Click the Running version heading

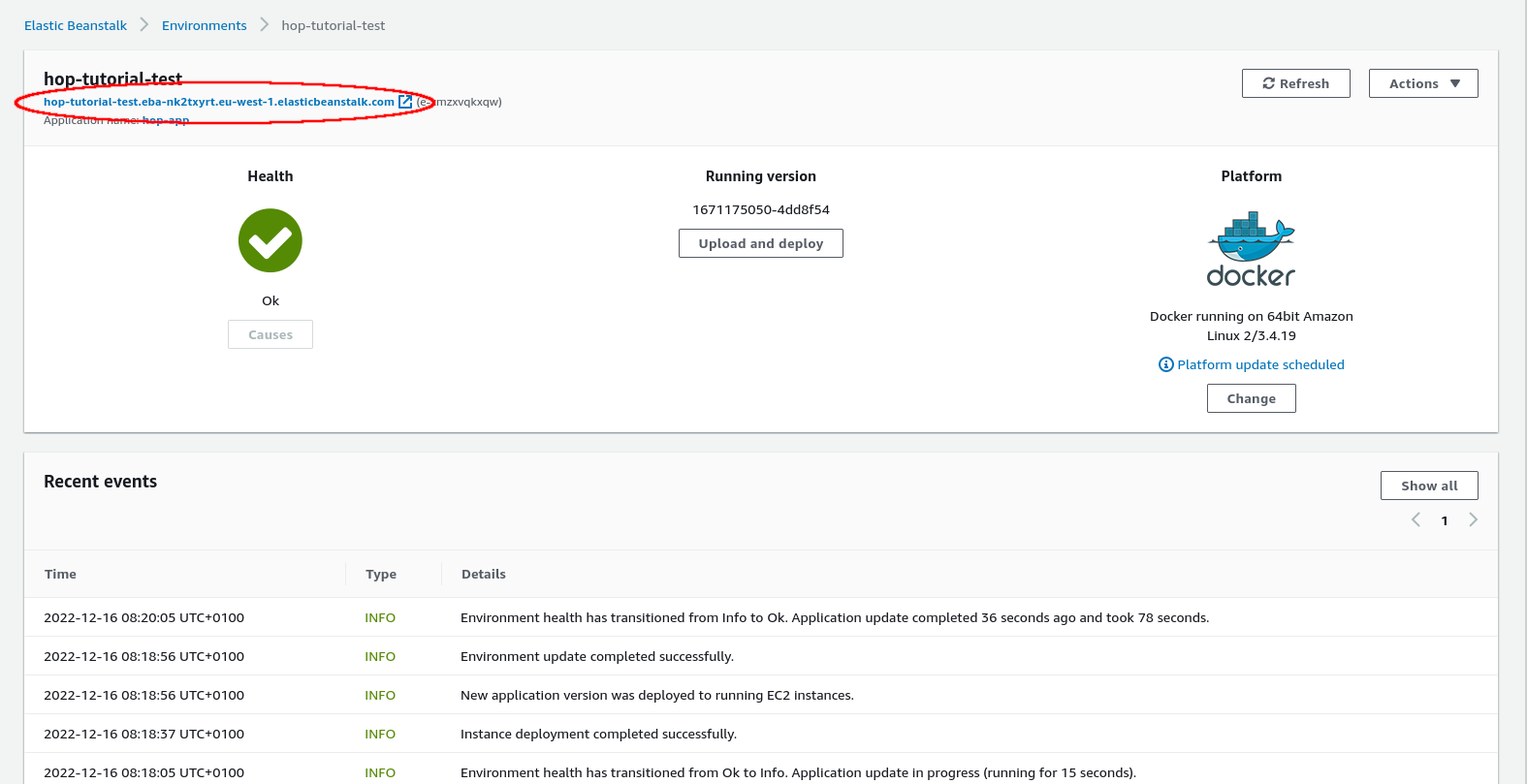pyautogui.click(x=761, y=176)
